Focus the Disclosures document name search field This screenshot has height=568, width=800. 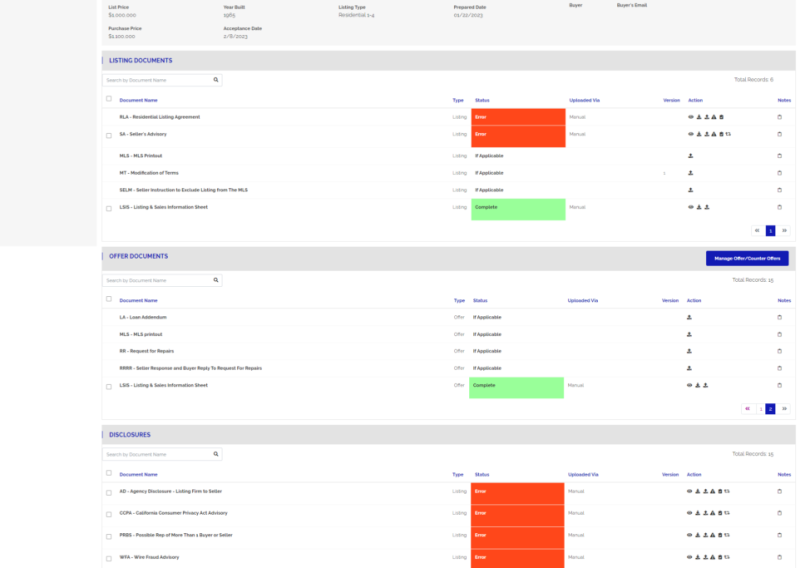click(156, 454)
